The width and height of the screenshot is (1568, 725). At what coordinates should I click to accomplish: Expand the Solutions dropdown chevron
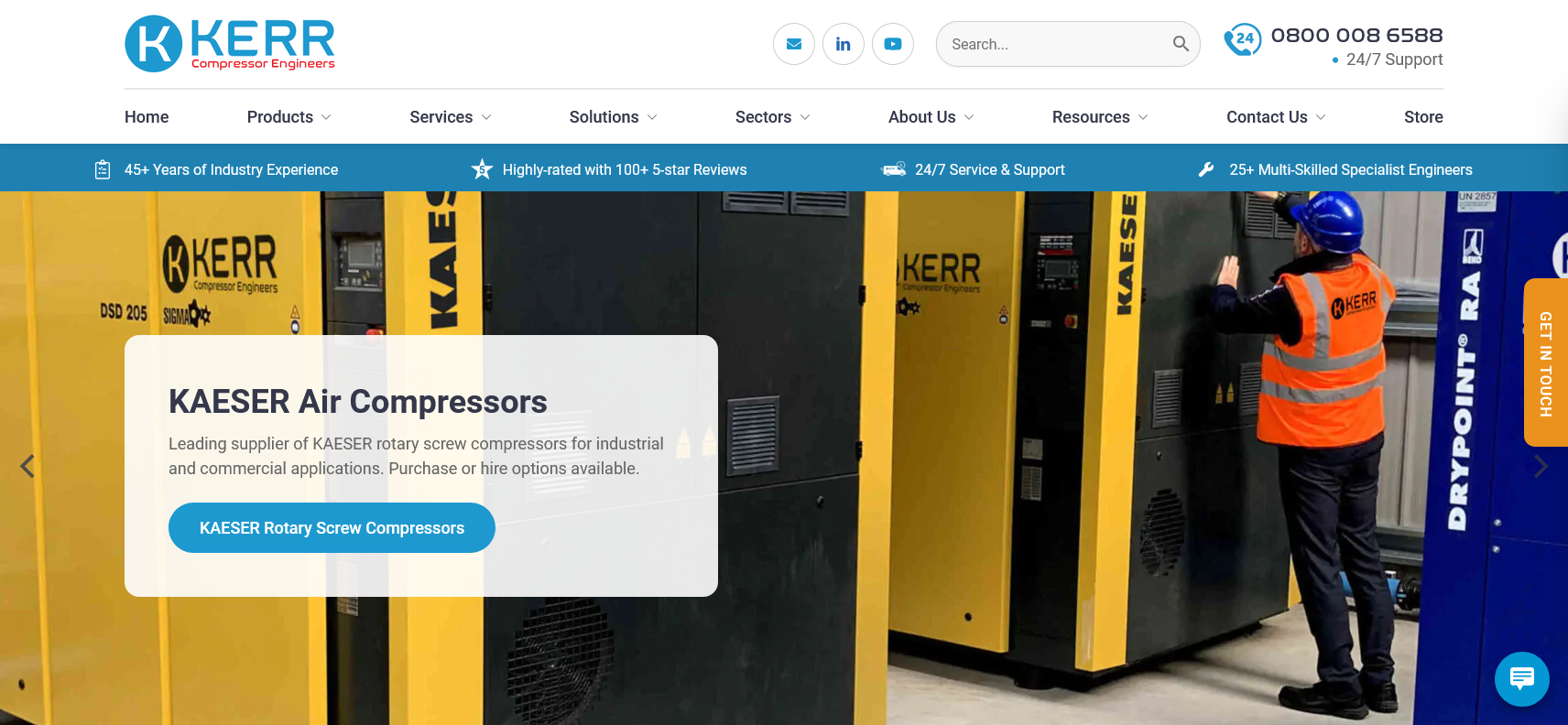tap(652, 117)
